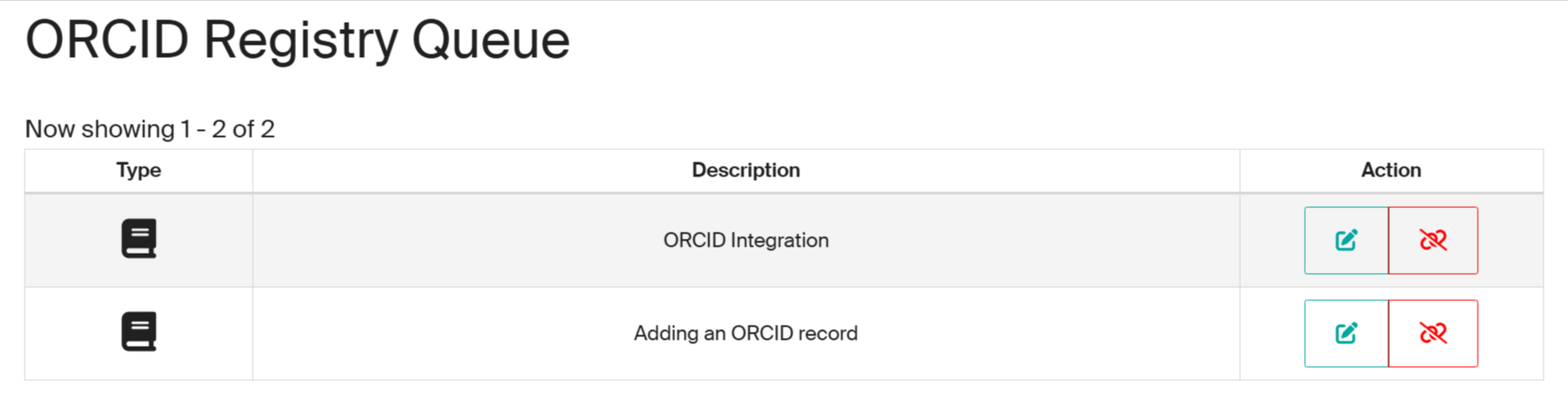This screenshot has width=1568, height=395.
Task: Click book icon for Adding an ORCID record
Action: 139,332
